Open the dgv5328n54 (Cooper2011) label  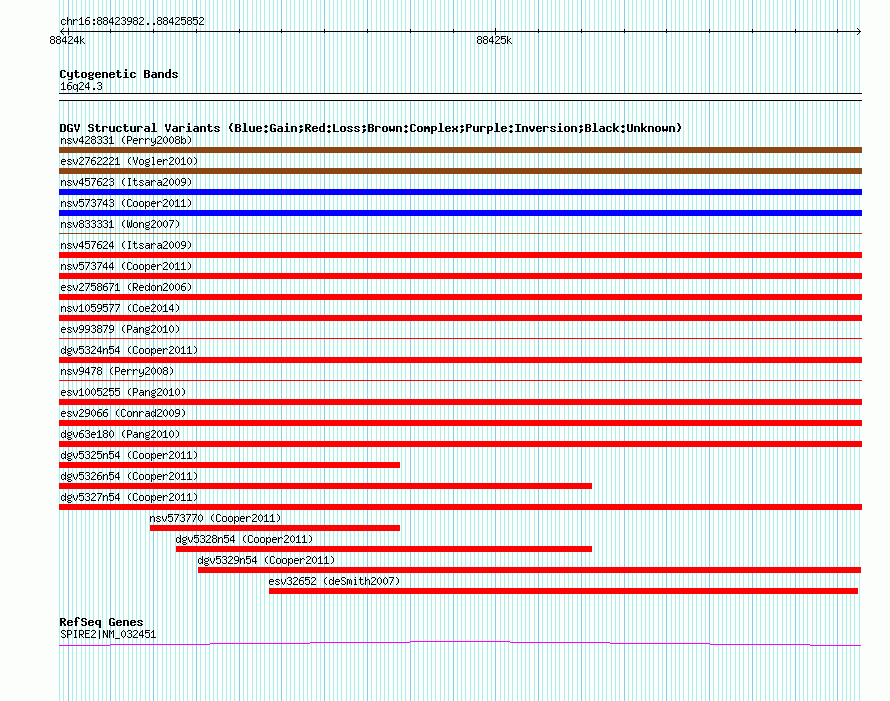[x=244, y=539]
